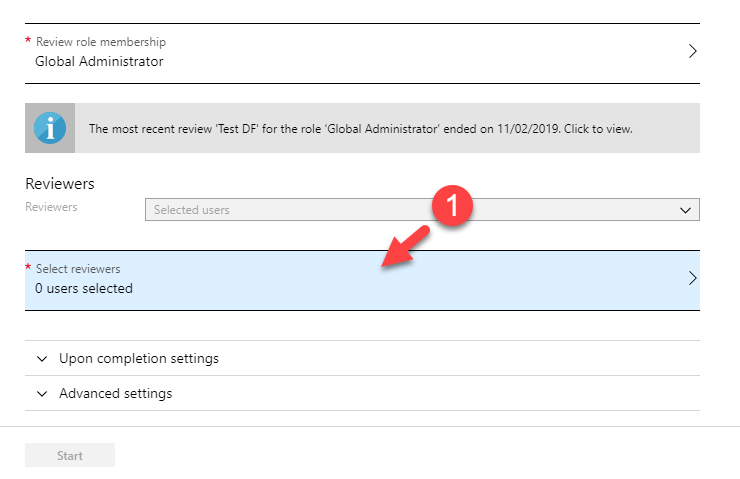Open the Review role membership selector
Viewport: 740px width, 479px height.
(x=360, y=53)
